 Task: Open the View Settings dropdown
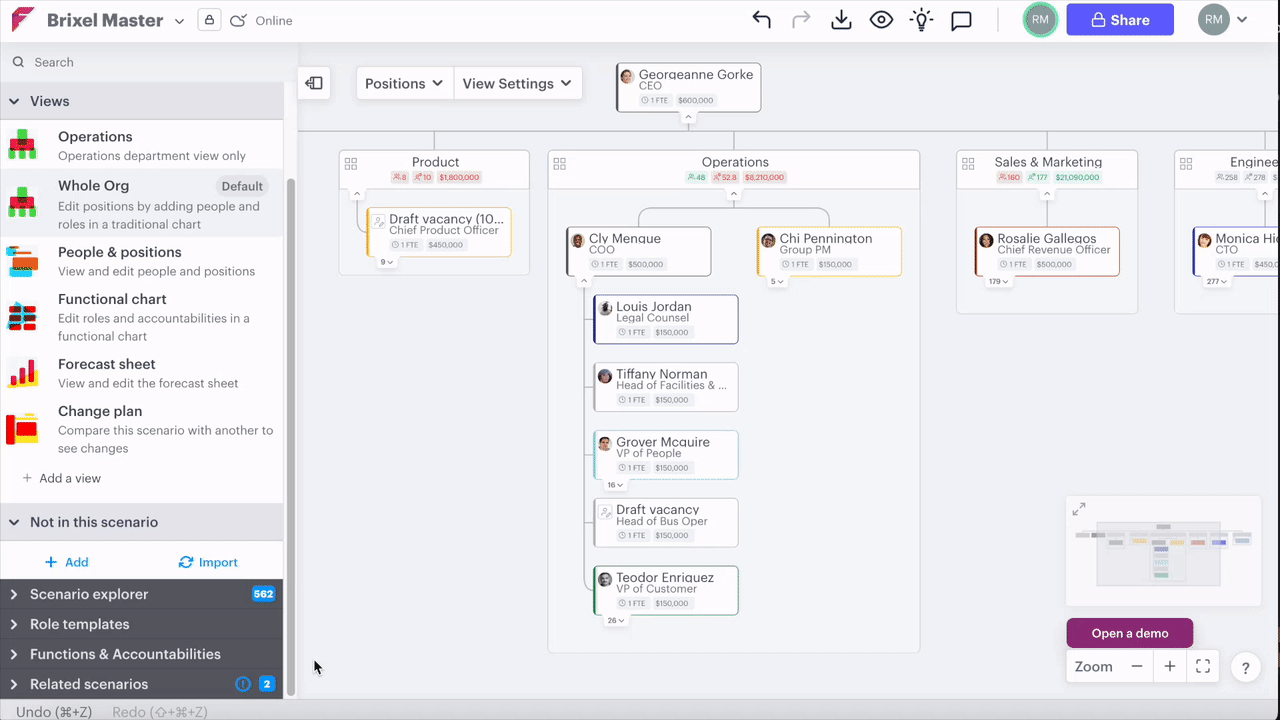pos(517,84)
